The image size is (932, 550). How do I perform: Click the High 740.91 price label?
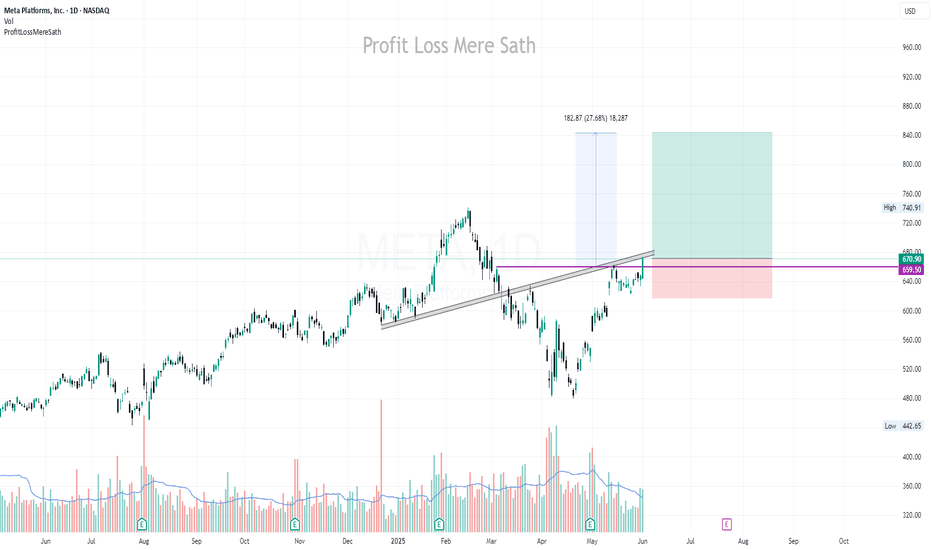coord(902,208)
